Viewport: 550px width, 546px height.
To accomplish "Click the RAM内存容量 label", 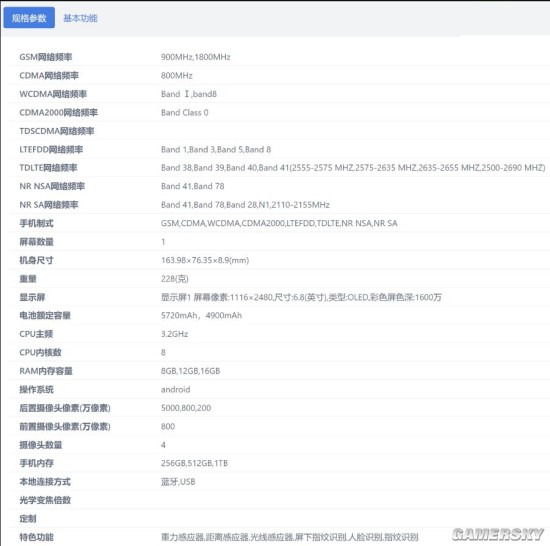I will pyautogui.click(x=46, y=371).
